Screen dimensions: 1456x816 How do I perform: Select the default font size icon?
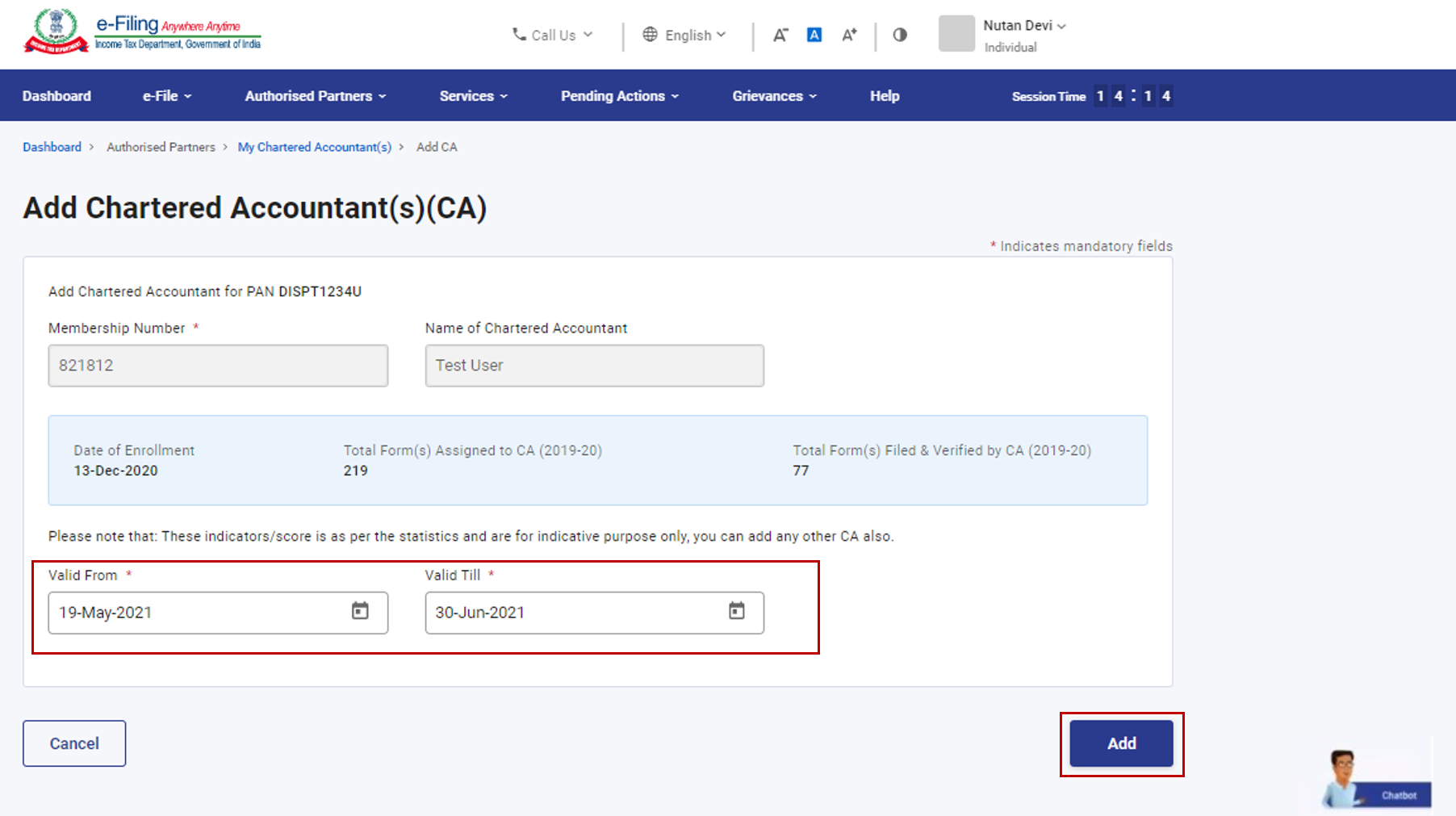[x=814, y=35]
